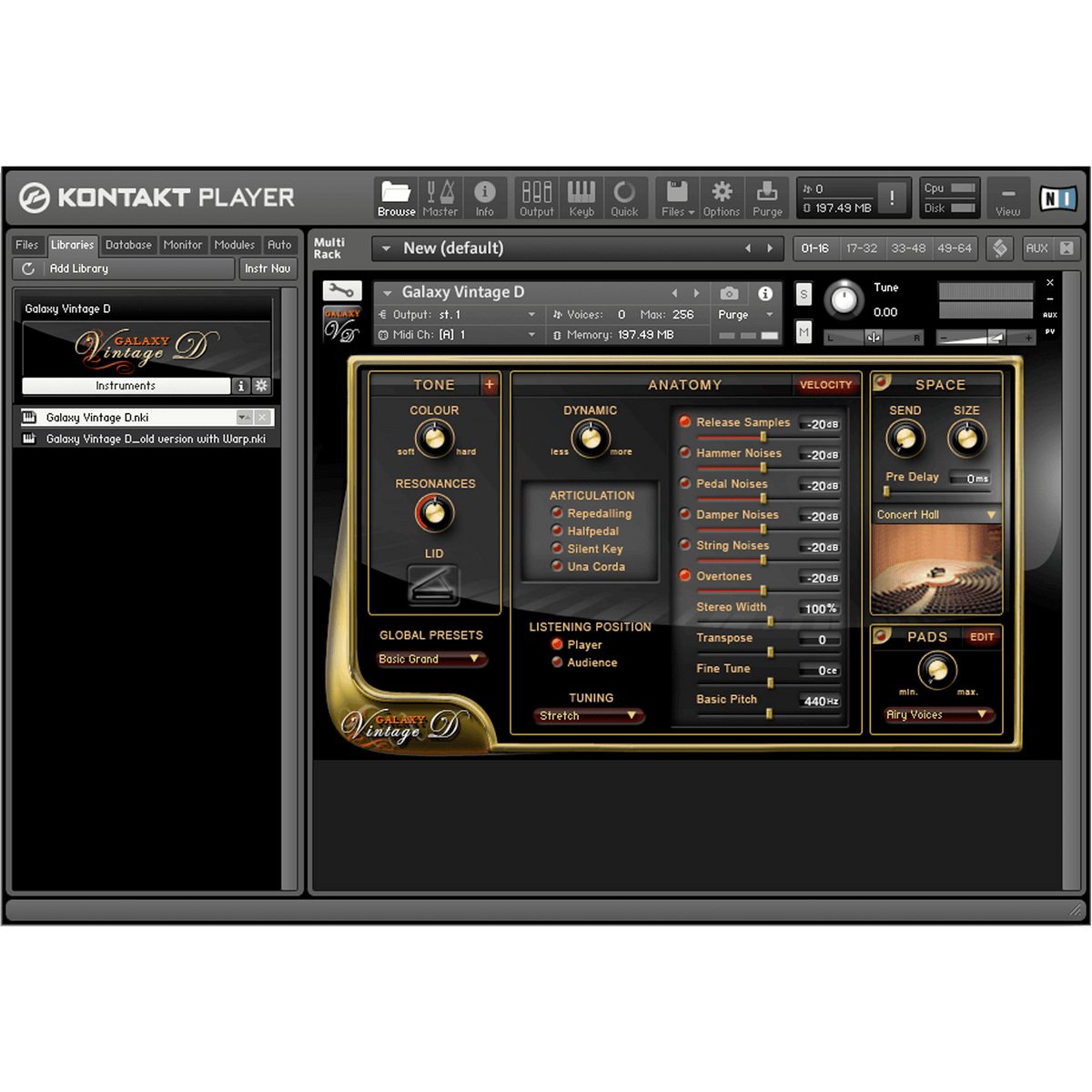Show the Info pane
The height and width of the screenshot is (1092, 1092).
485,197
